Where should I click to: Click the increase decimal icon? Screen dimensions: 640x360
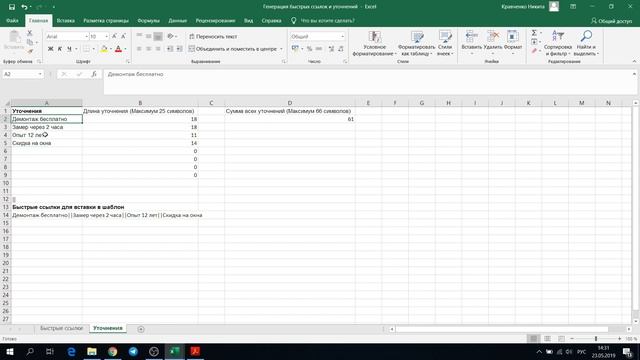(x=331, y=49)
